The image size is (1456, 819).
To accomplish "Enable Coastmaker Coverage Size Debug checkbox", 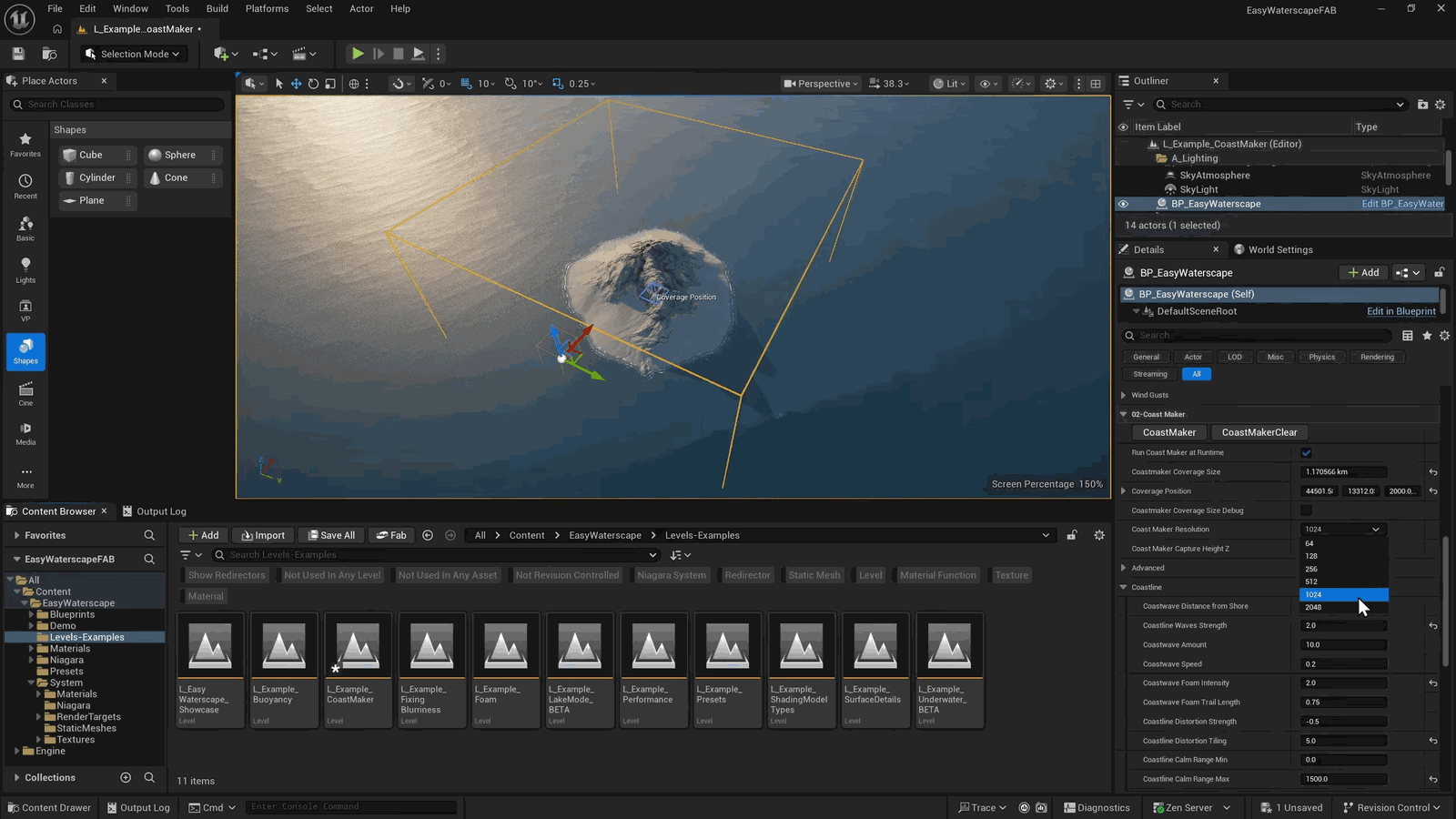I will (x=1306, y=511).
